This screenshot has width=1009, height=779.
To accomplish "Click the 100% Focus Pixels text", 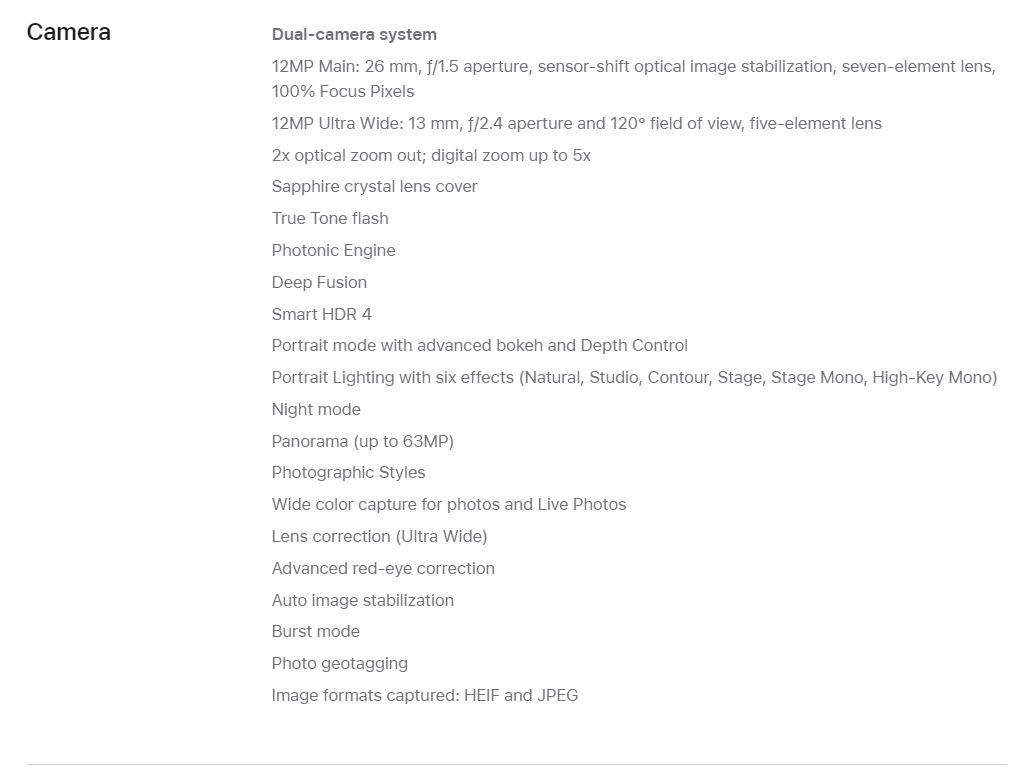I will [343, 91].
